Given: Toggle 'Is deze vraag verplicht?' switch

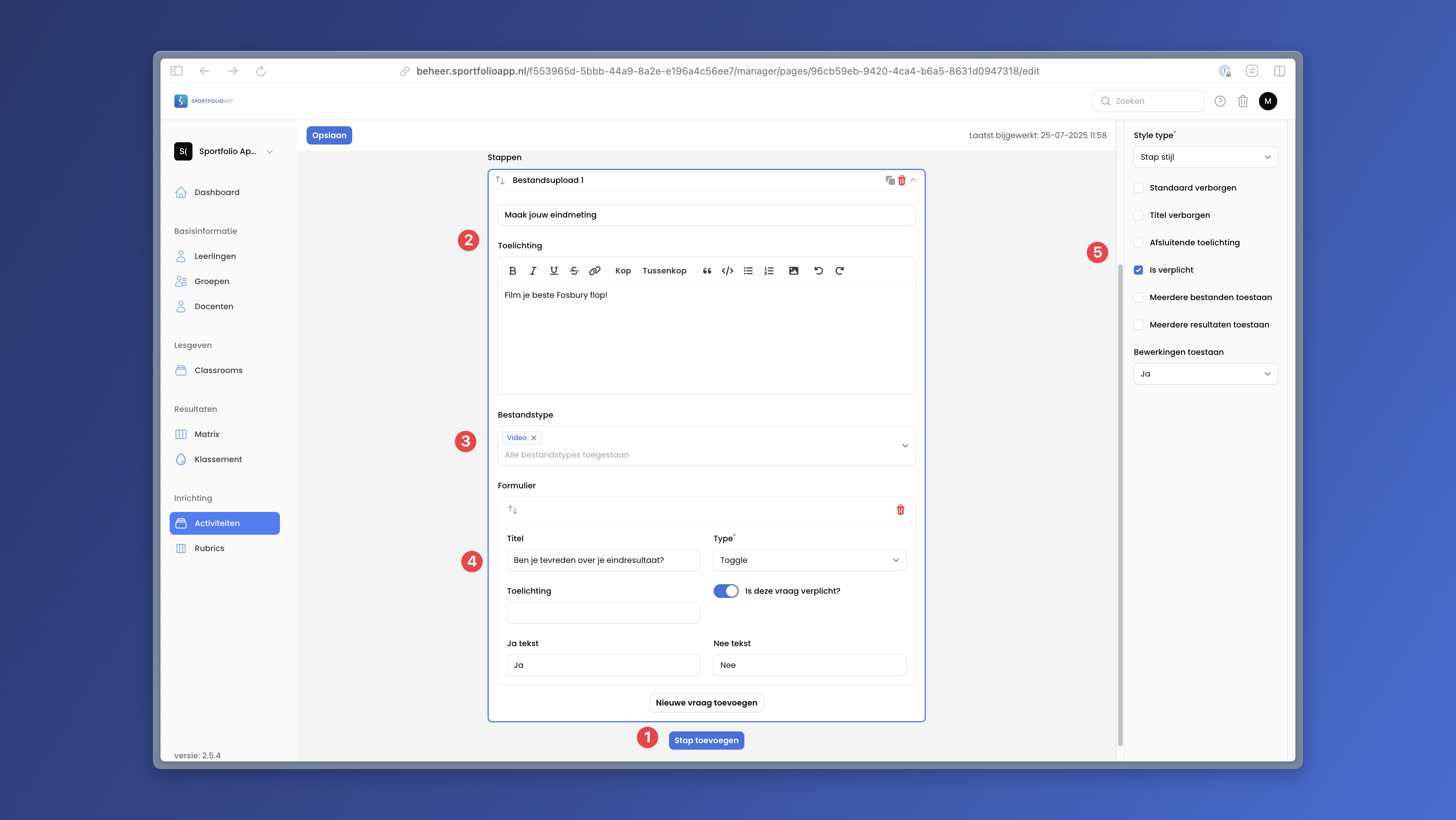Looking at the screenshot, I should (x=726, y=591).
